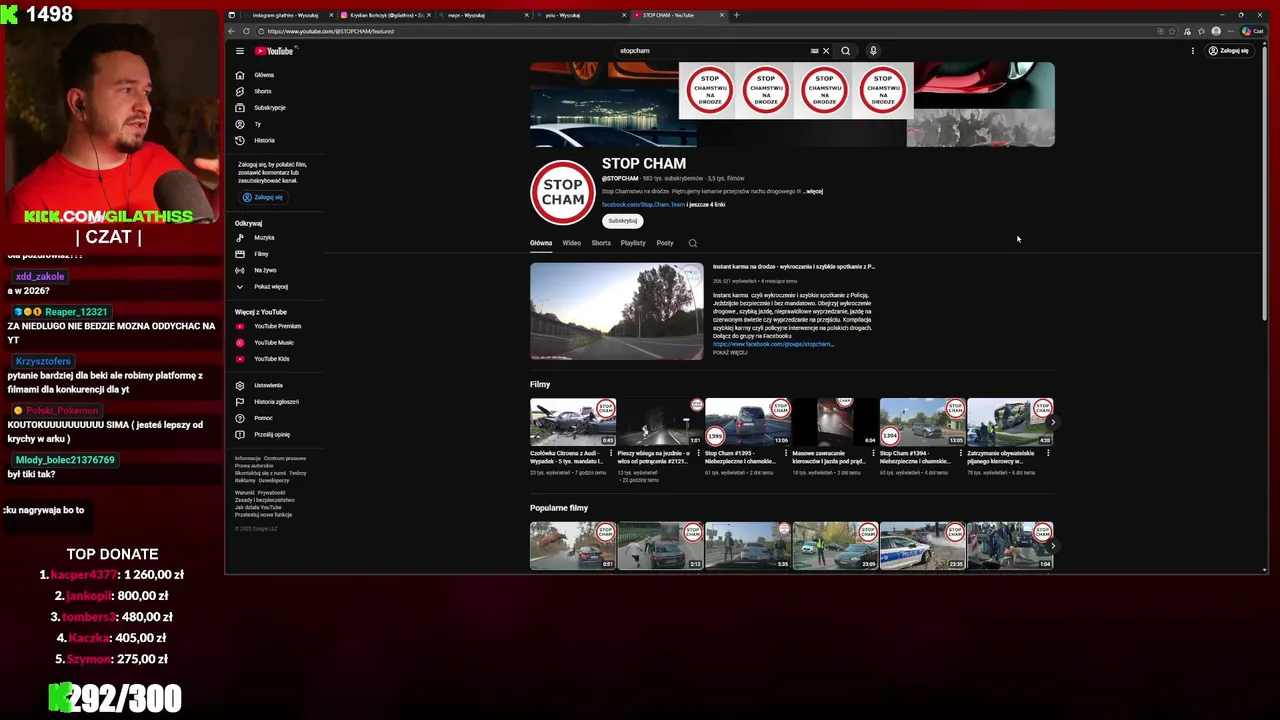Open the on-screen keyboard icon in search box
This screenshot has width=1280, height=720.
click(815, 51)
